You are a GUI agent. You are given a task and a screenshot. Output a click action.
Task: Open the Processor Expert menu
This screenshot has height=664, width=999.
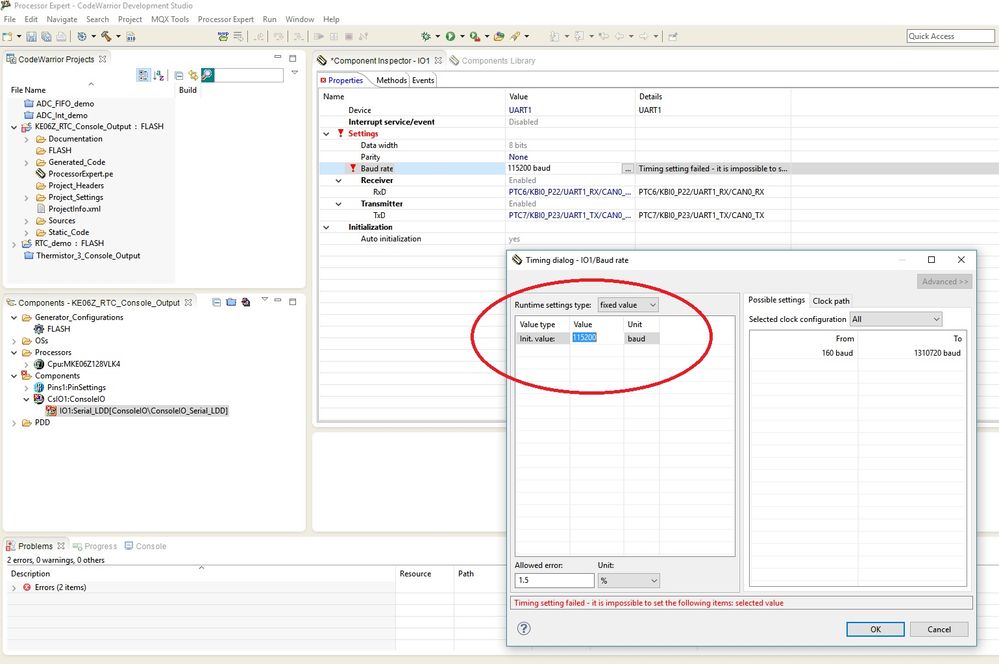(226, 19)
